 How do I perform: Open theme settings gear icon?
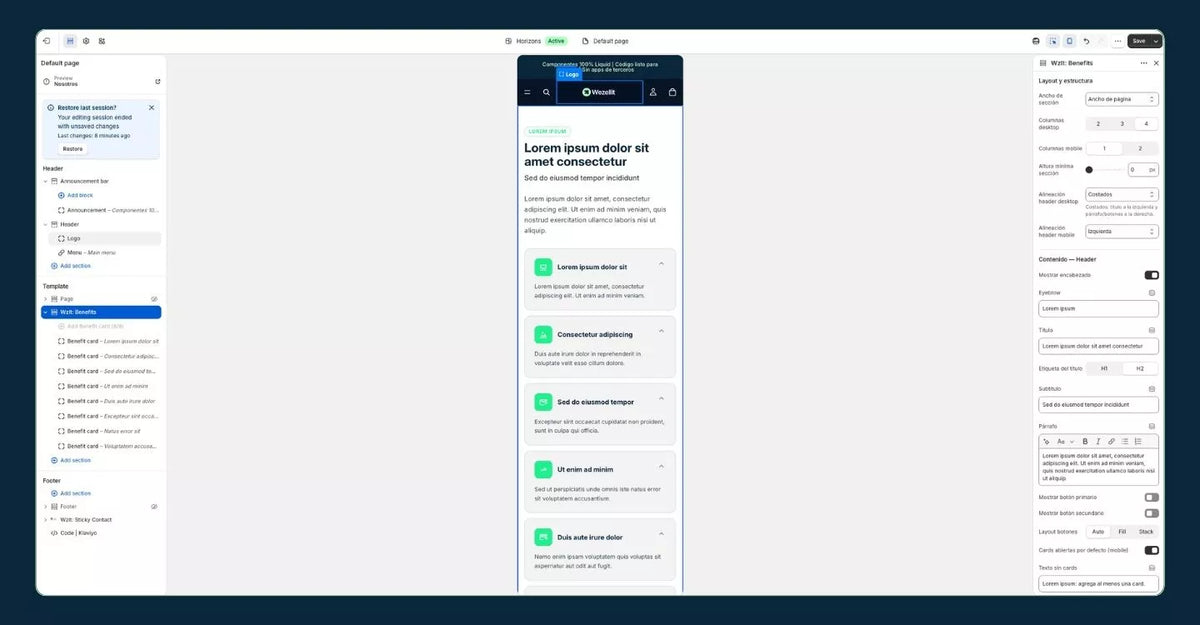pyautogui.click(x=86, y=41)
